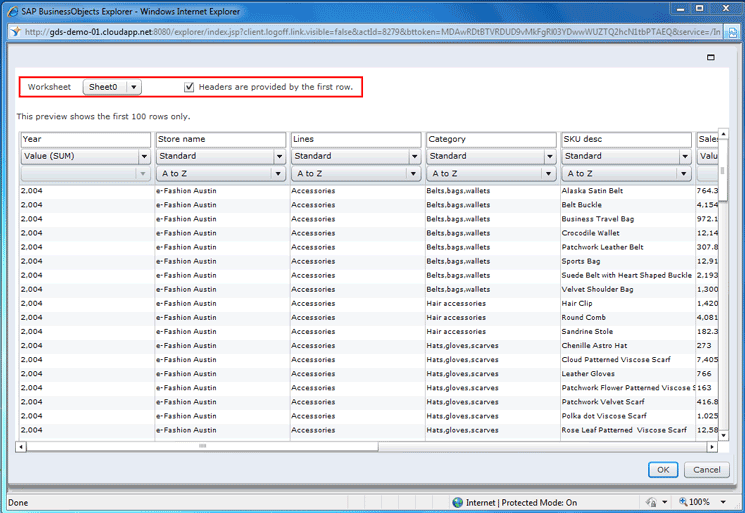
Task: Open the A to Z sort under SKU desc
Action: pyautogui.click(x=626, y=174)
